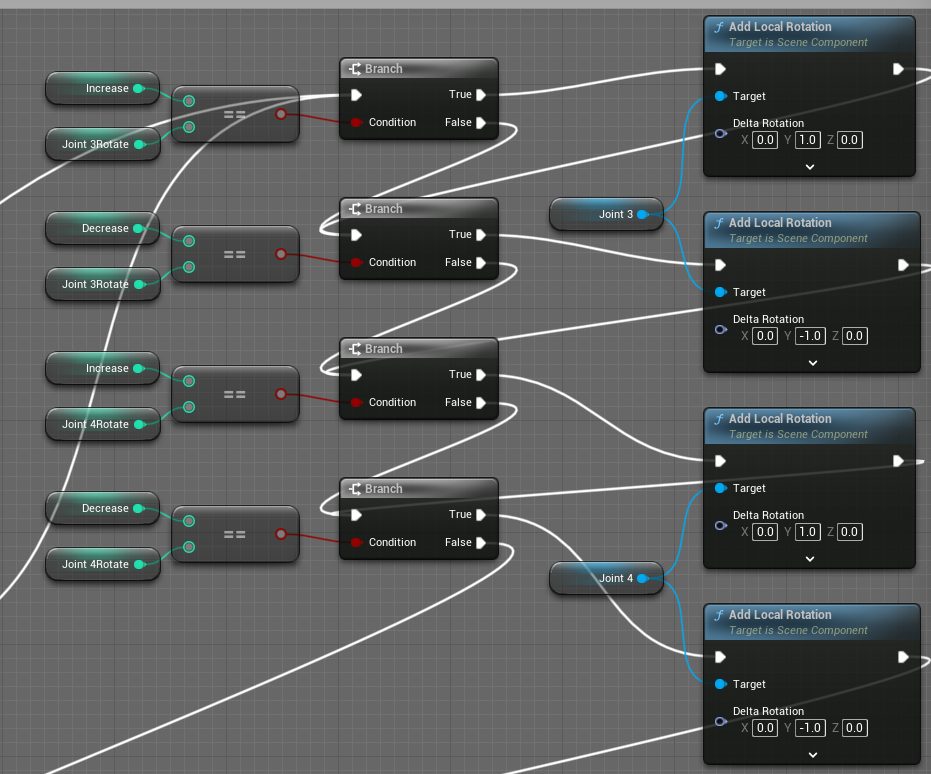The height and width of the screenshot is (774, 931).
Task: Expand the bottom Add Local Rotation node's chevron
Action: [813, 754]
